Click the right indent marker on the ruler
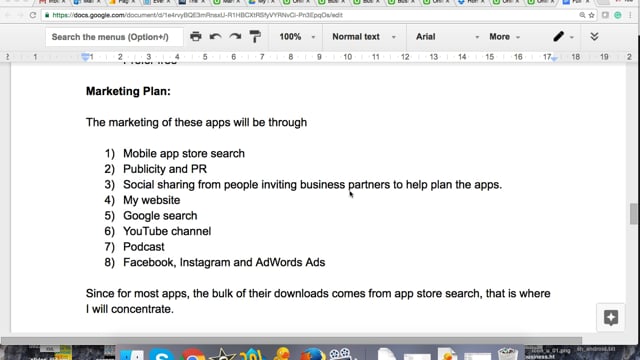 tap(554, 58)
